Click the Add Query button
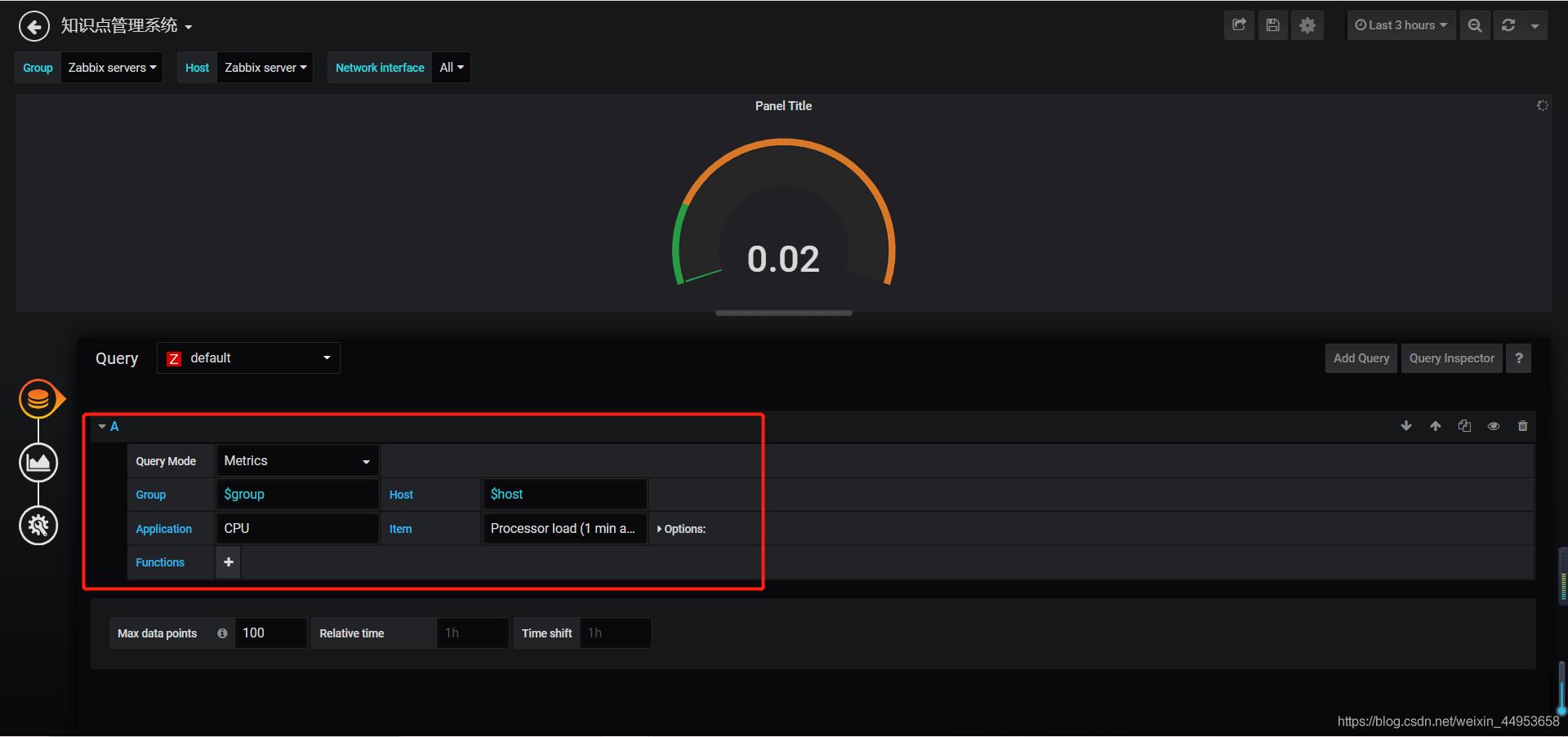This screenshot has height=737, width=1568. pos(1361,358)
